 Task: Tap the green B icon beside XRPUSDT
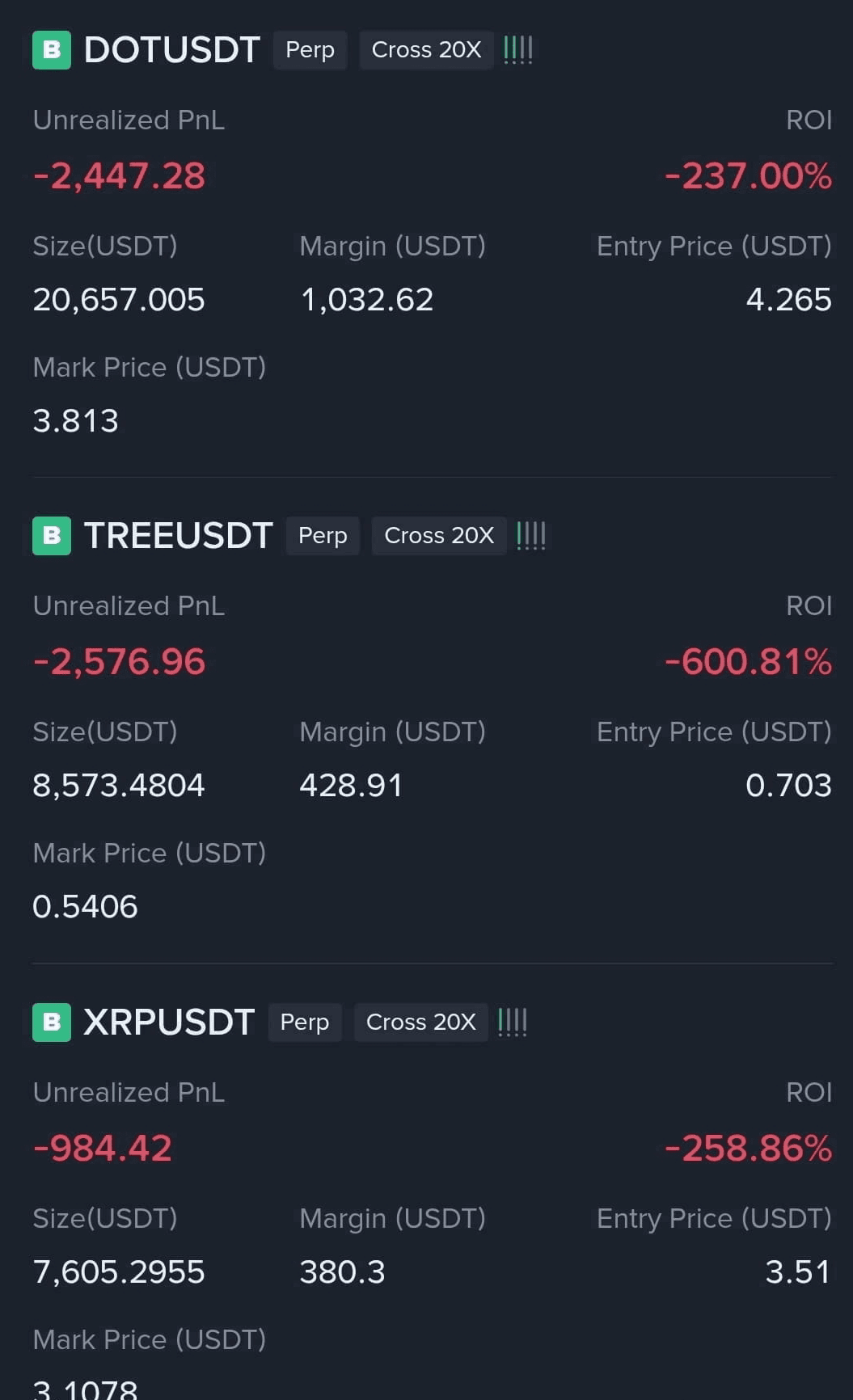coord(52,1023)
